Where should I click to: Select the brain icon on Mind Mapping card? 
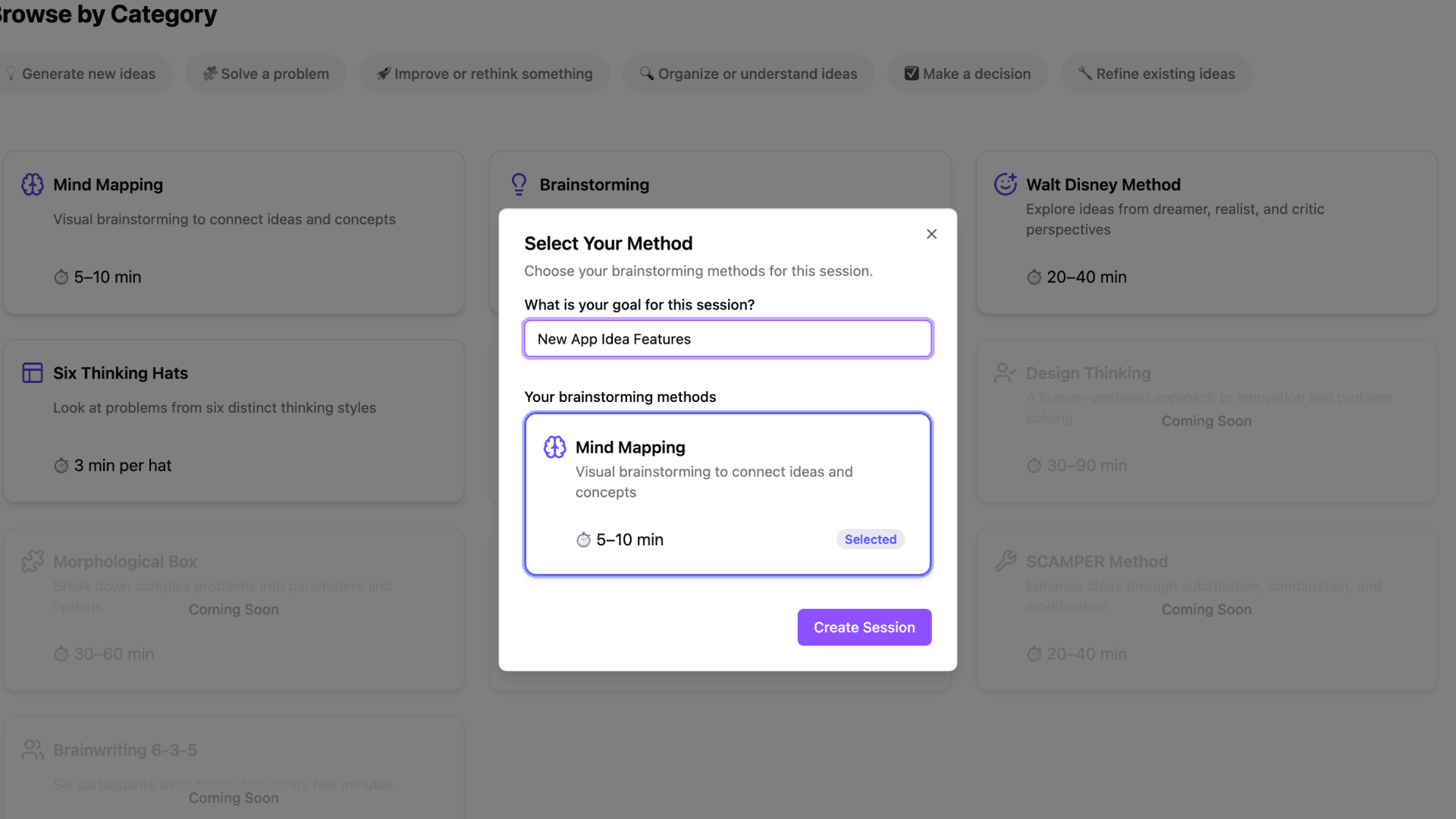point(33,184)
